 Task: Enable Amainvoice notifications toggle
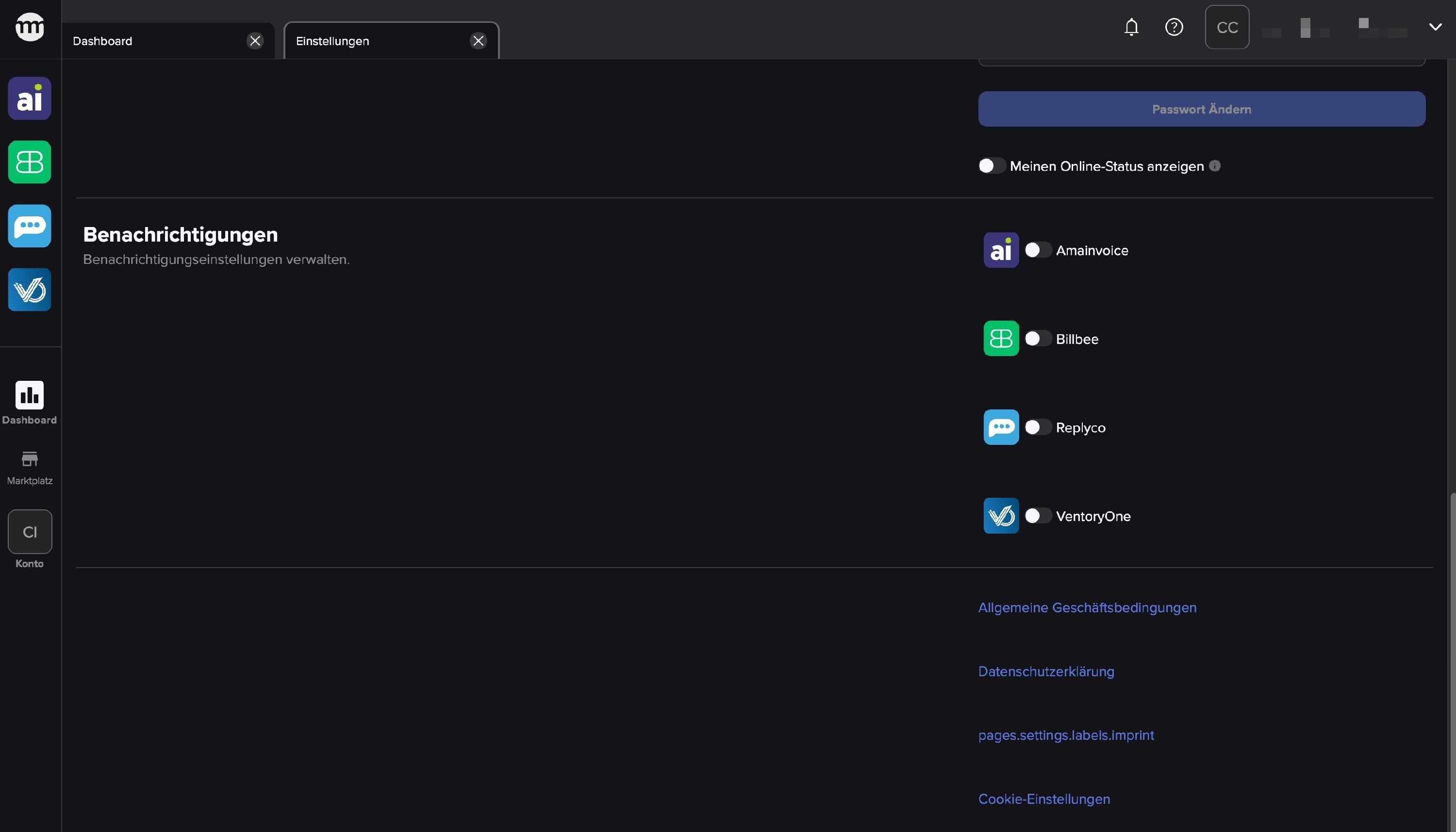point(1038,250)
